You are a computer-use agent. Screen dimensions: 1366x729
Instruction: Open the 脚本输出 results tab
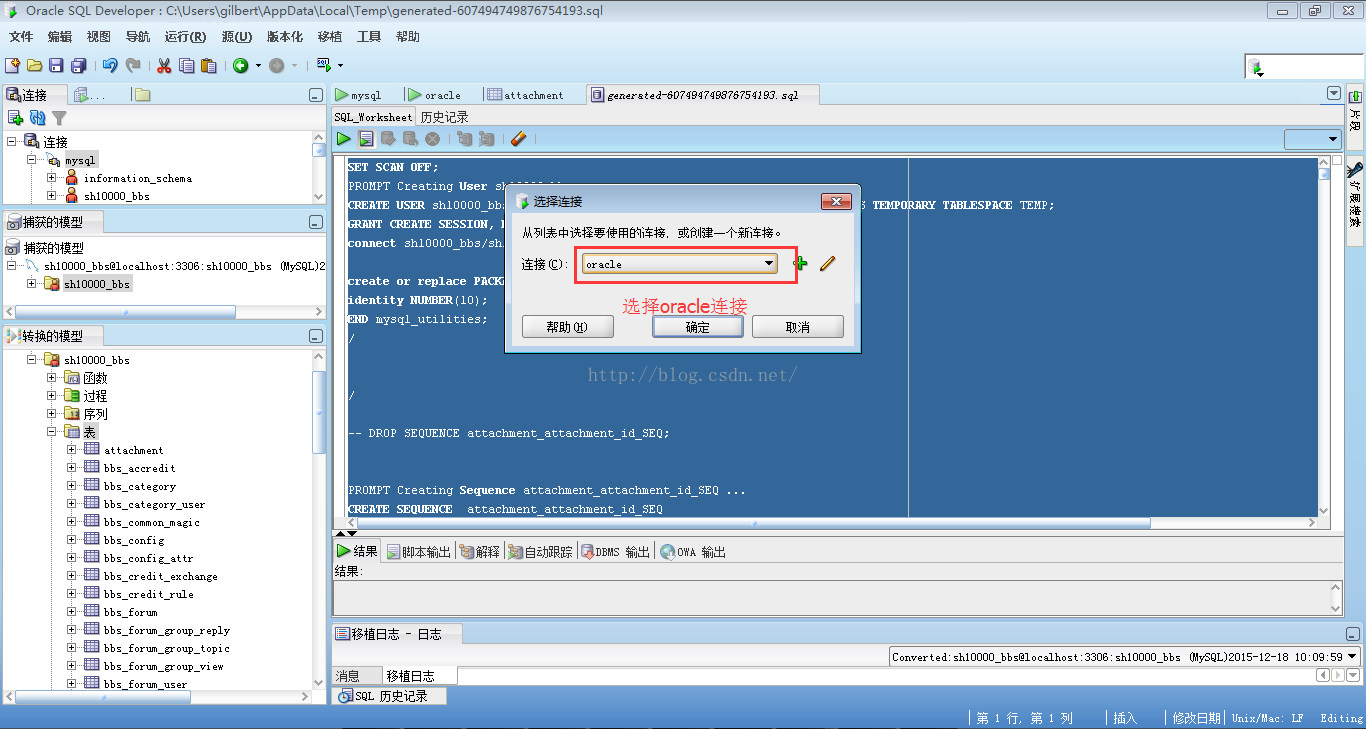(x=418, y=551)
